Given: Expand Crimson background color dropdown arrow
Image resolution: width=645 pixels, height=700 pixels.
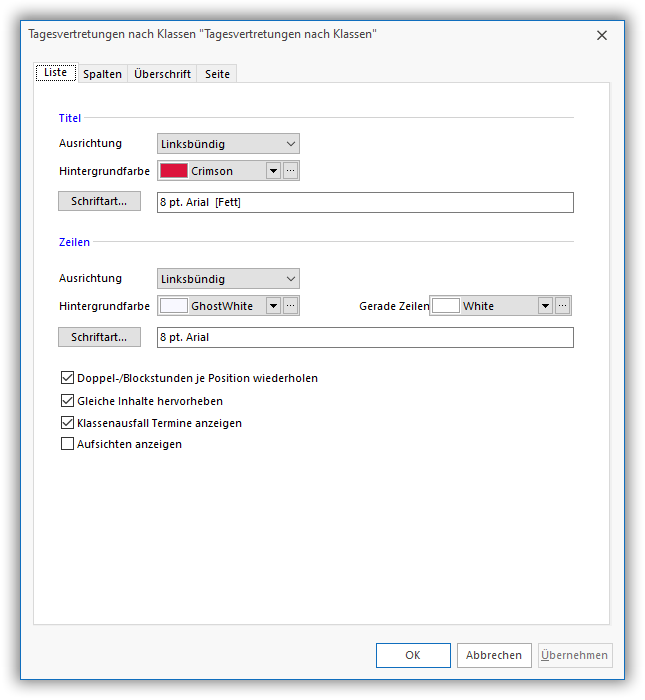Looking at the screenshot, I should coord(273,171).
